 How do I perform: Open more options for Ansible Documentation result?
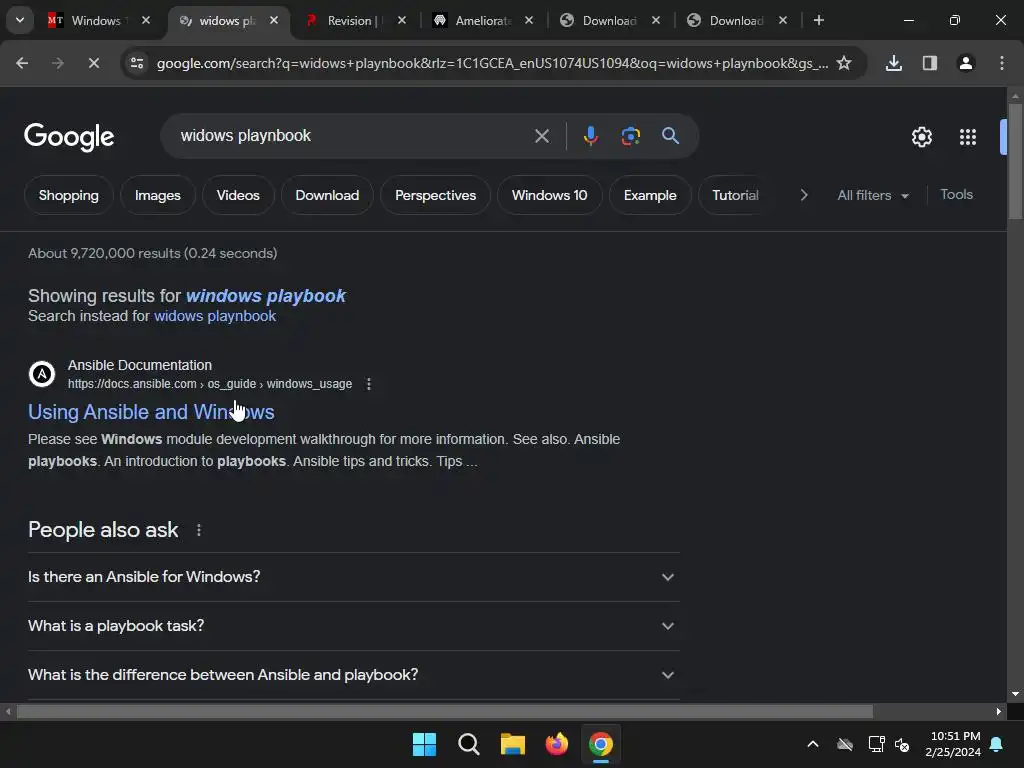click(369, 384)
